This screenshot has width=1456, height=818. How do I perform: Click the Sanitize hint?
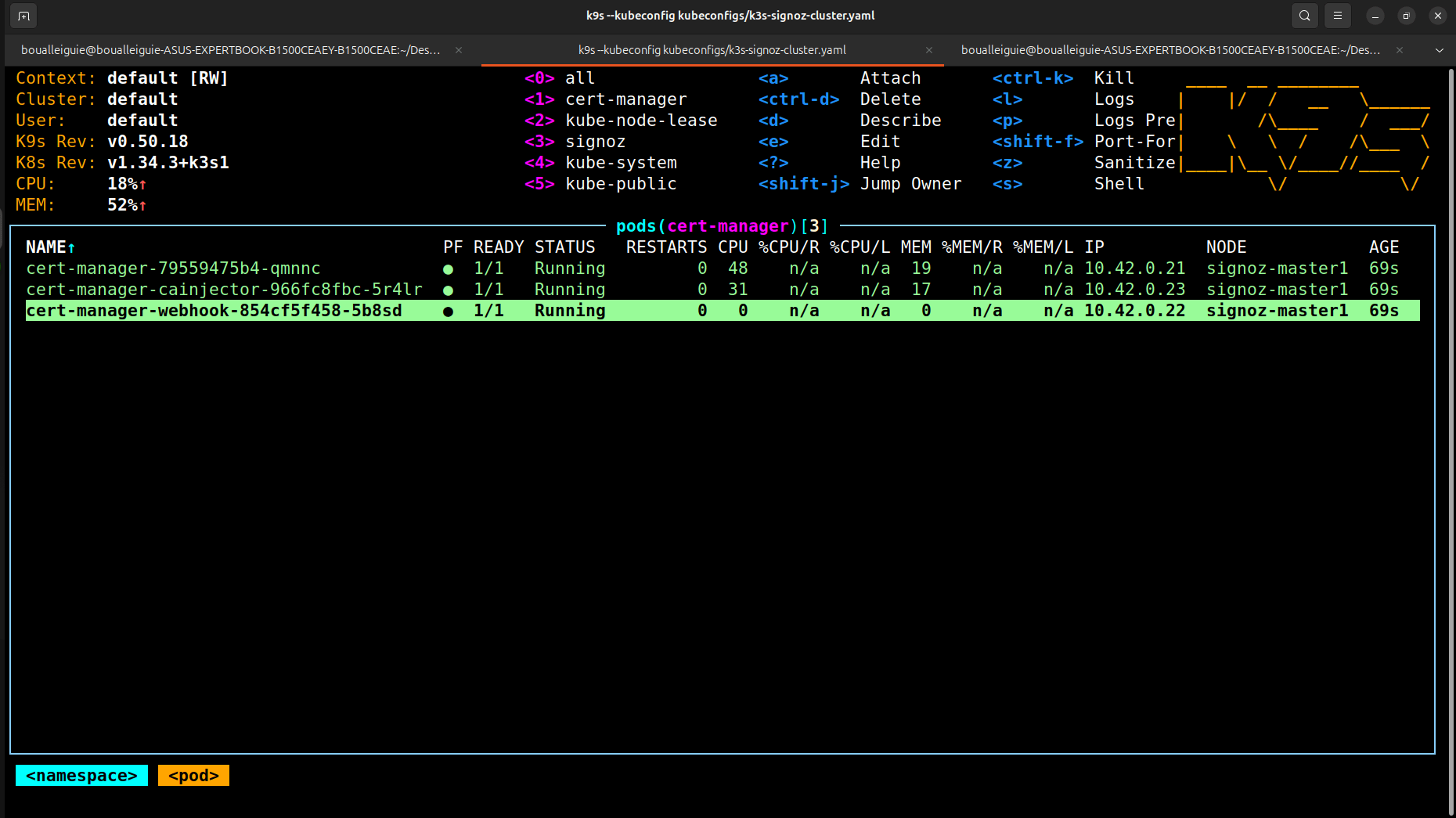(x=1135, y=163)
